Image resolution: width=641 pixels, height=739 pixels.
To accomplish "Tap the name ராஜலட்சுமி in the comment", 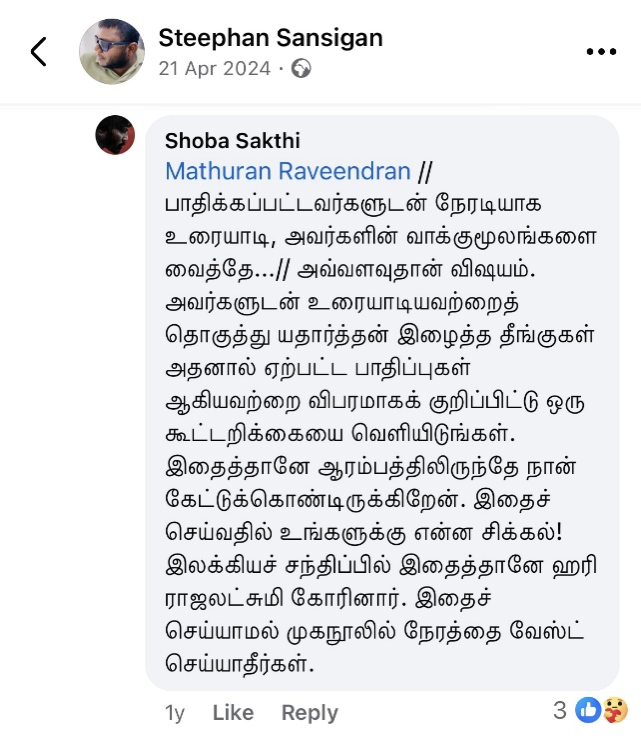I will point(224,598).
